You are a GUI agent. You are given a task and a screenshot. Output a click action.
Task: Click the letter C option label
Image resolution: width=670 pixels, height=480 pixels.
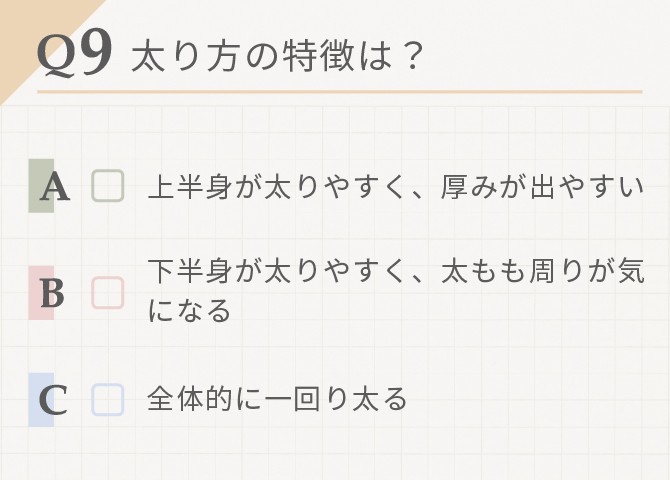tap(53, 400)
